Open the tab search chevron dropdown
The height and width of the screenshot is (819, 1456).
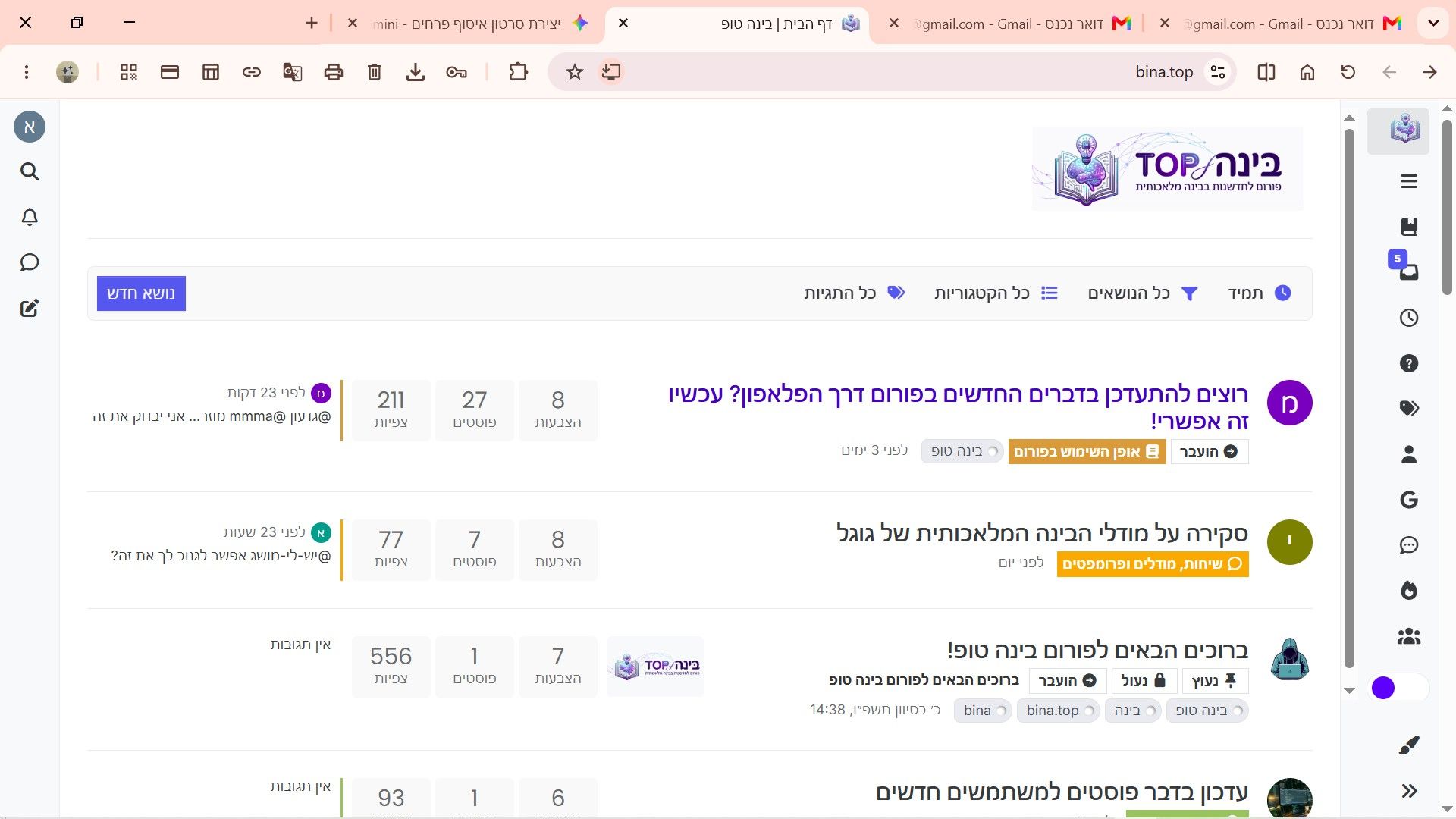pos(1433,24)
